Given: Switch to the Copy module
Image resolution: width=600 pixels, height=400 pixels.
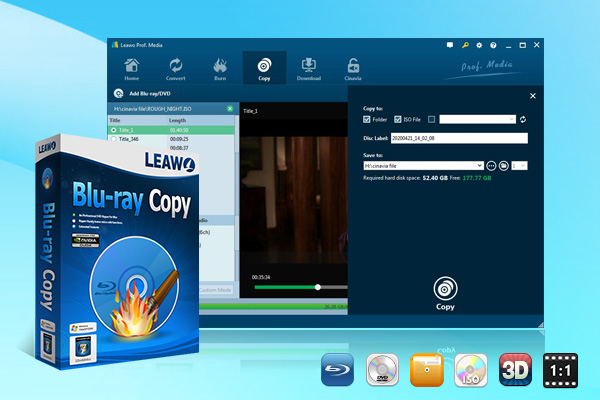Looking at the screenshot, I should 264,69.
